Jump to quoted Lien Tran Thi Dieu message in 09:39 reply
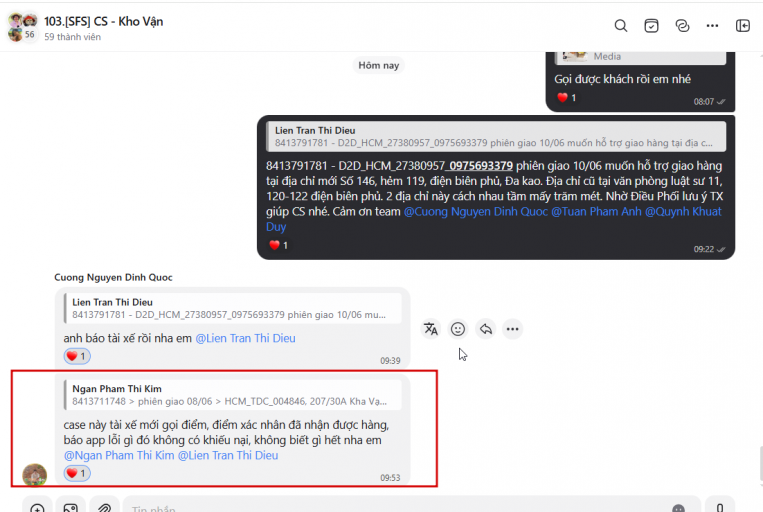The height and width of the screenshot is (512, 763). point(233,309)
